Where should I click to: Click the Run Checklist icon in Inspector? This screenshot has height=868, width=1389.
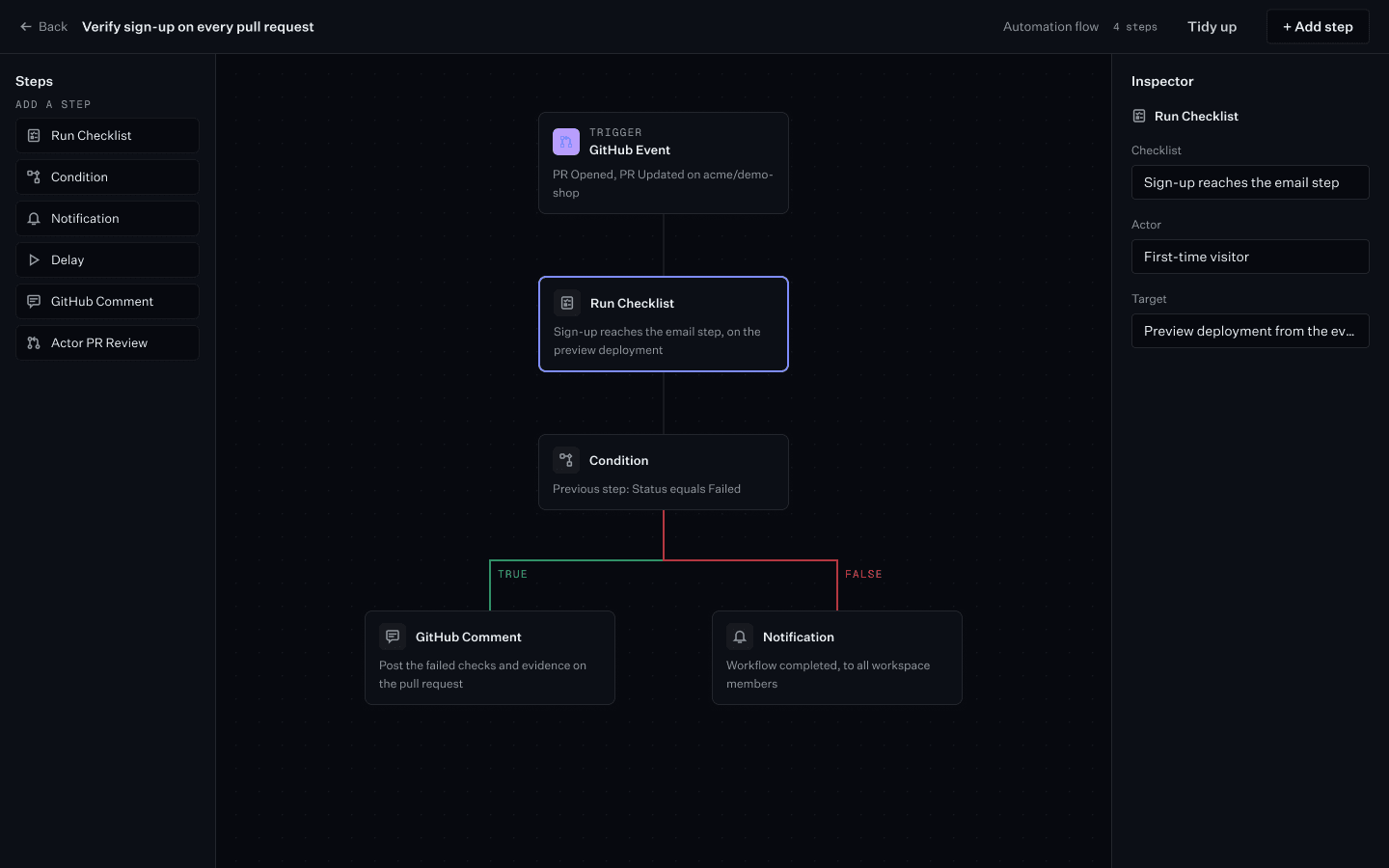[1139, 116]
